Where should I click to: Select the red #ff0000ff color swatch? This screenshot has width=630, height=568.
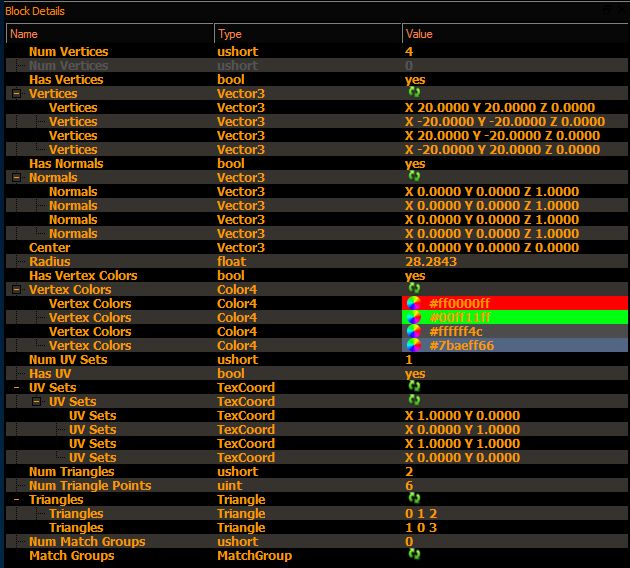point(515,303)
